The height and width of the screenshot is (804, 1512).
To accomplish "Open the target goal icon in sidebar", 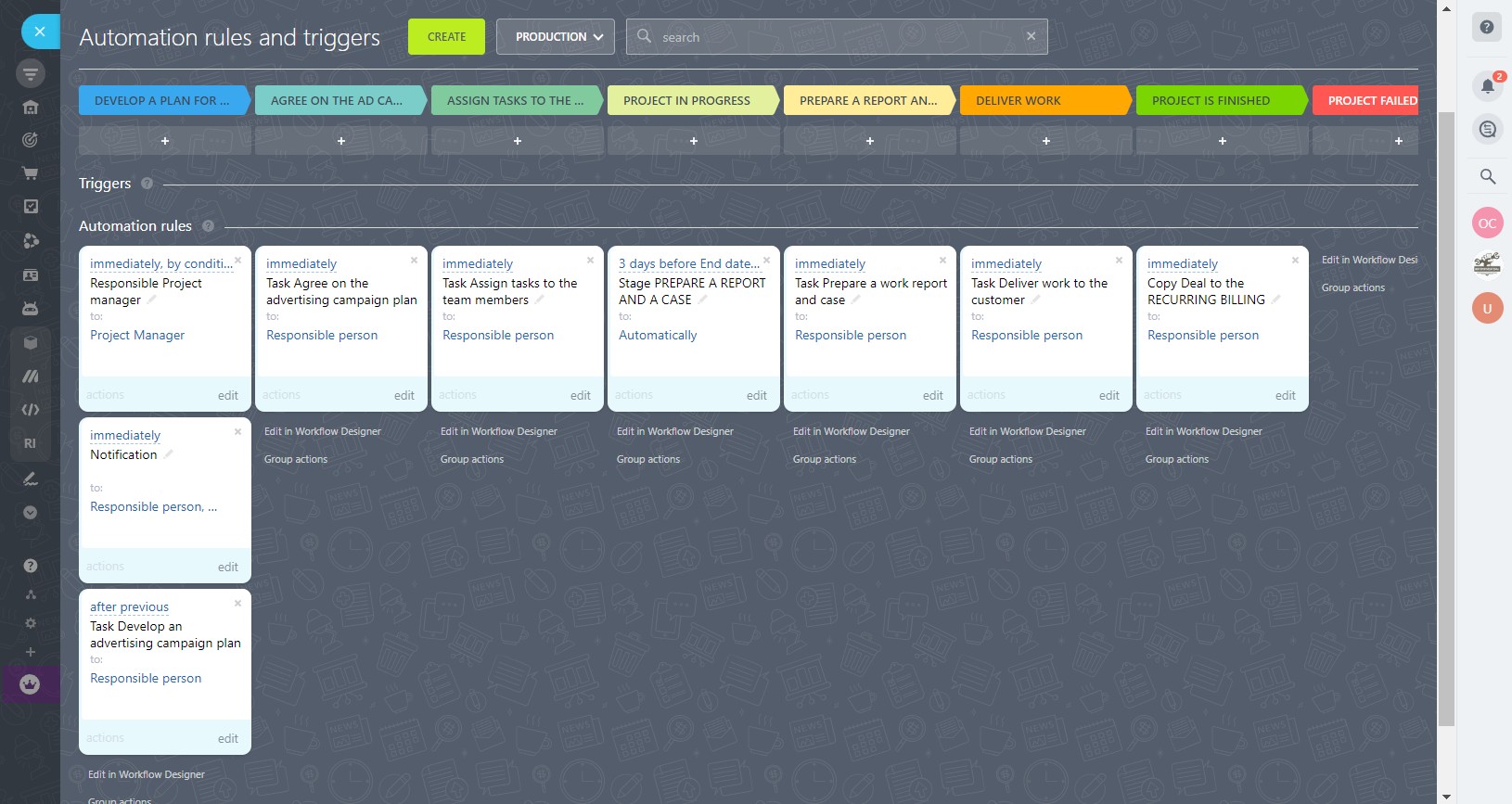I will point(30,140).
